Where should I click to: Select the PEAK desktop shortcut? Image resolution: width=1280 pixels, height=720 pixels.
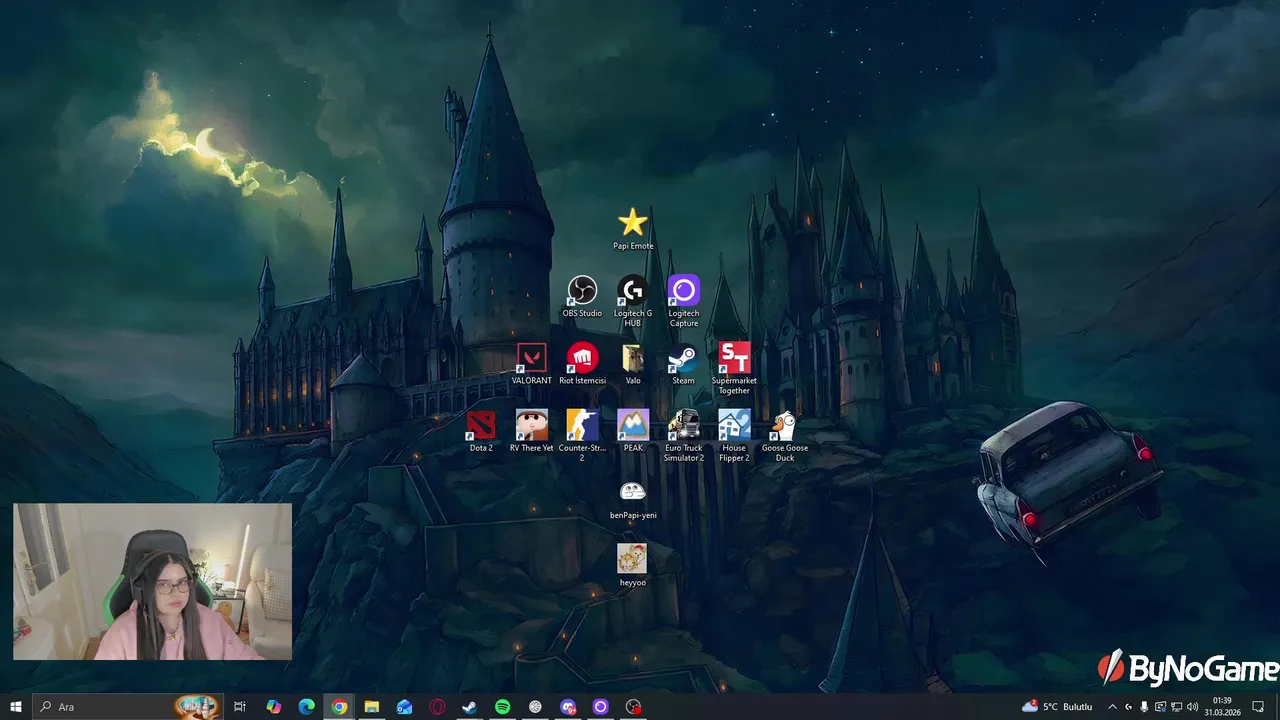[x=633, y=431]
